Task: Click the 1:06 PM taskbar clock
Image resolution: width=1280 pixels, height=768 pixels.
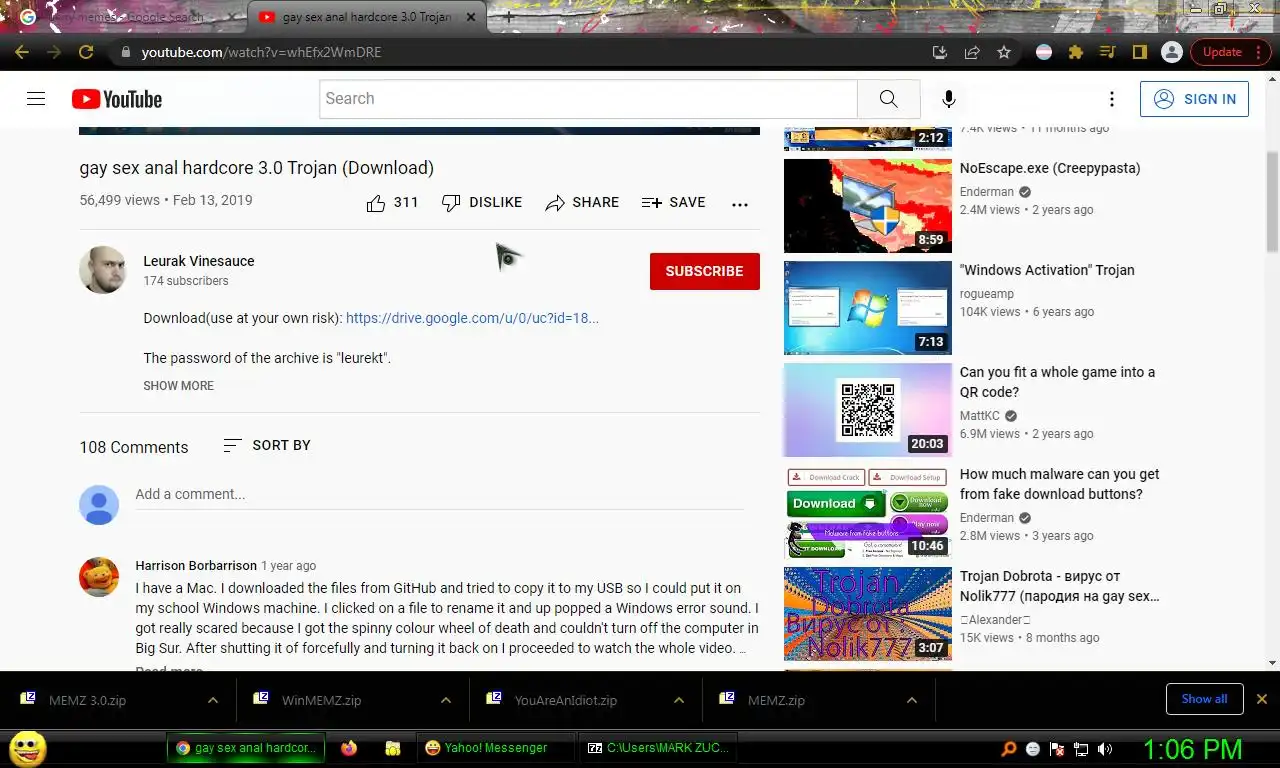Action: coord(1192,749)
